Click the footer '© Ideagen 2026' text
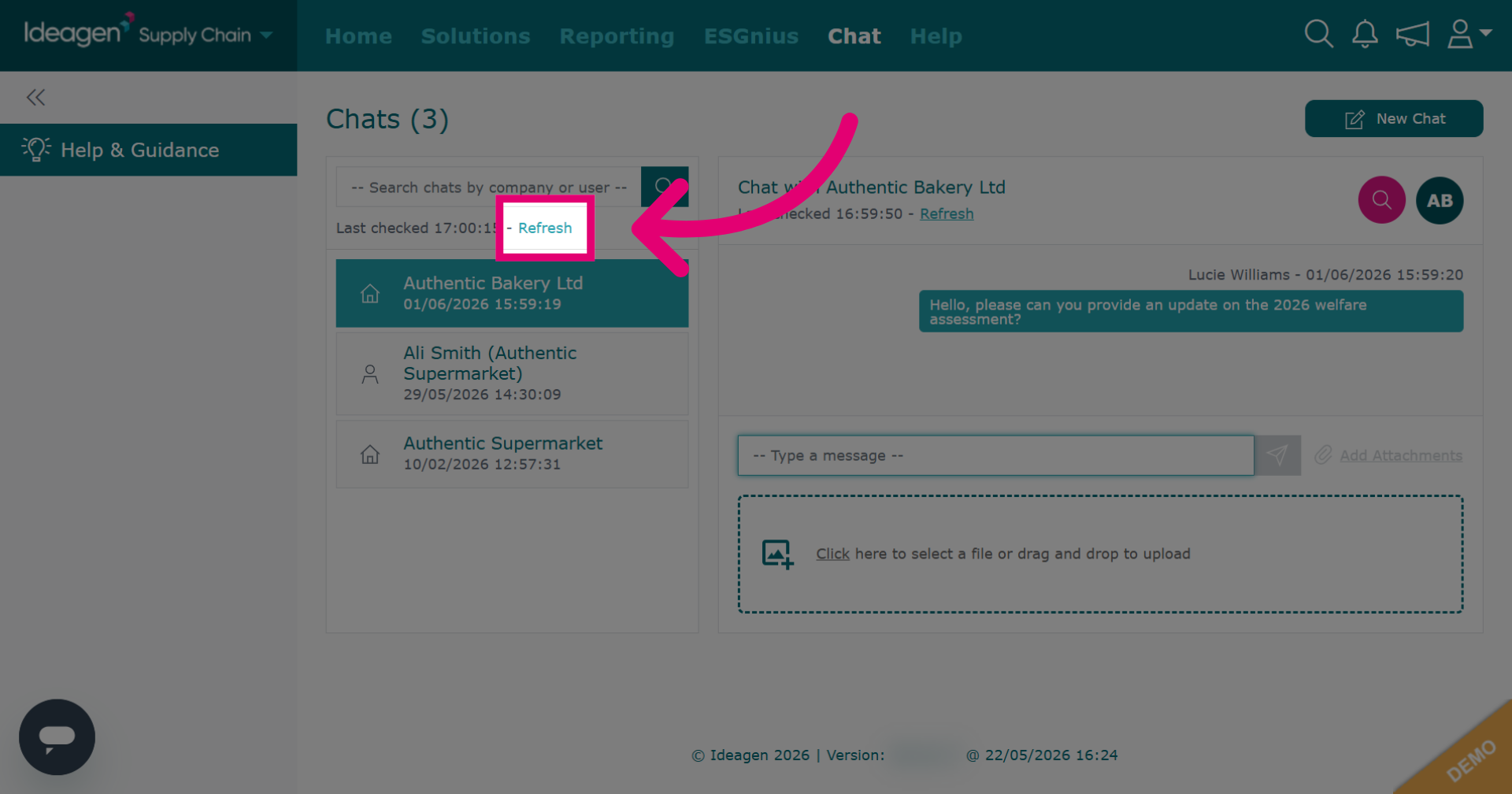The width and height of the screenshot is (1512, 794). (x=750, y=755)
